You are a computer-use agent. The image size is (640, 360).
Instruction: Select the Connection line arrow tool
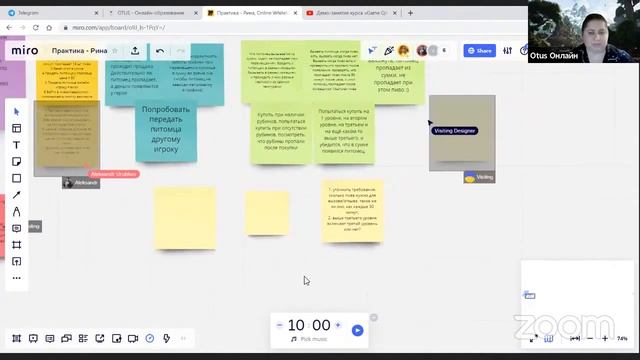[x=16, y=195]
